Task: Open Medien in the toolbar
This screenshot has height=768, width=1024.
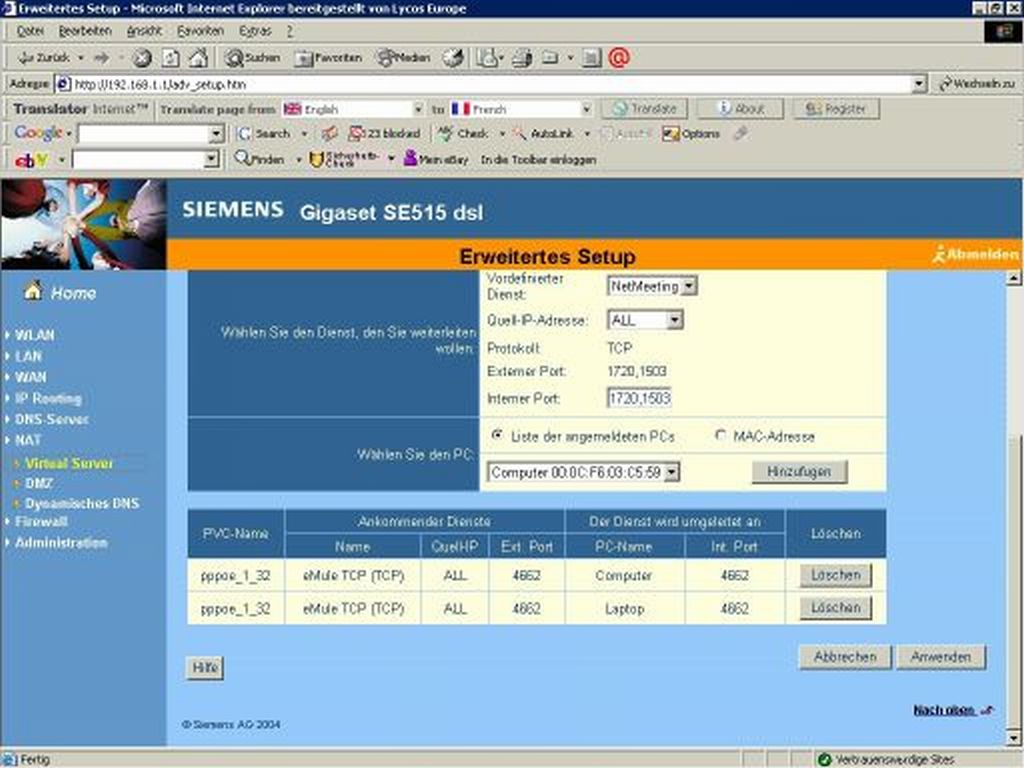Action: [403, 58]
